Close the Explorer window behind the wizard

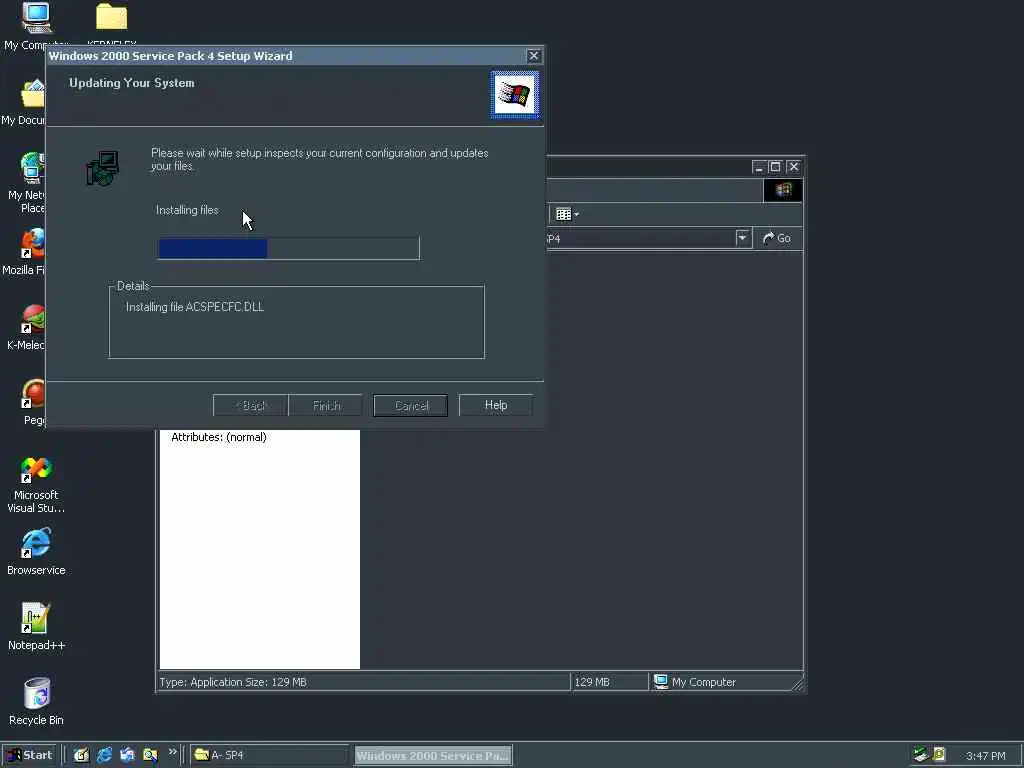click(x=793, y=167)
